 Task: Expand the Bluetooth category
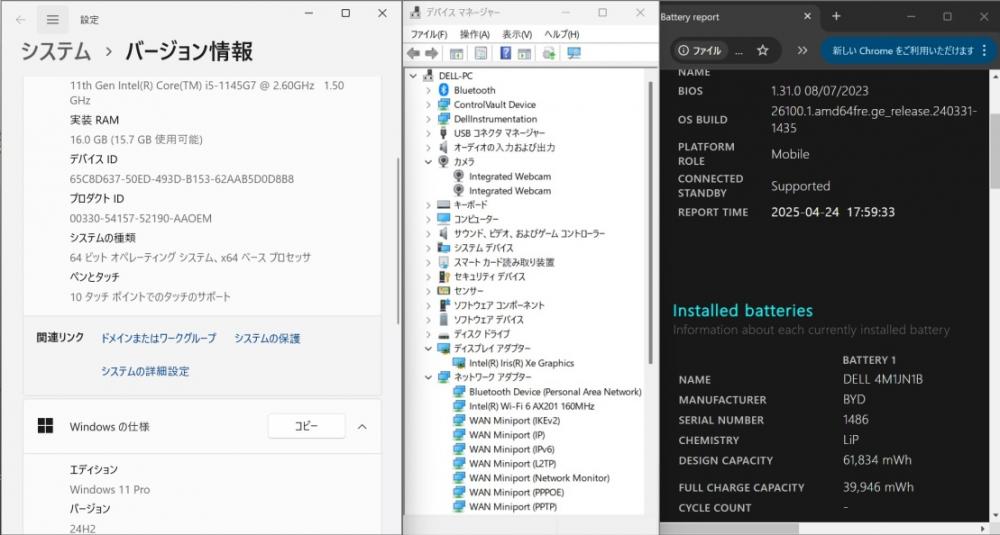click(428, 90)
